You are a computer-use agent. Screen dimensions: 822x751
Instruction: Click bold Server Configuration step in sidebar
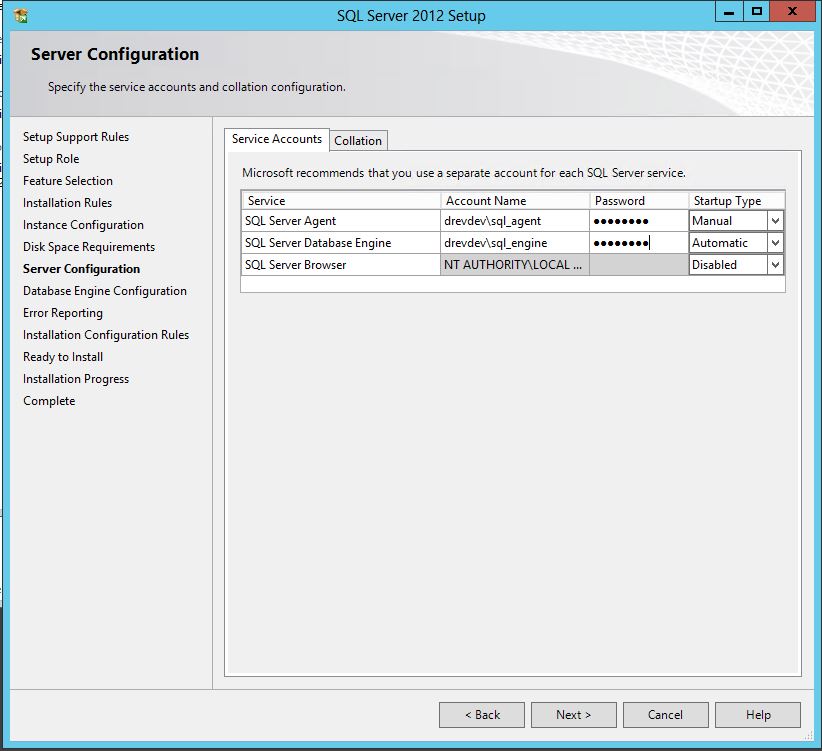81,269
